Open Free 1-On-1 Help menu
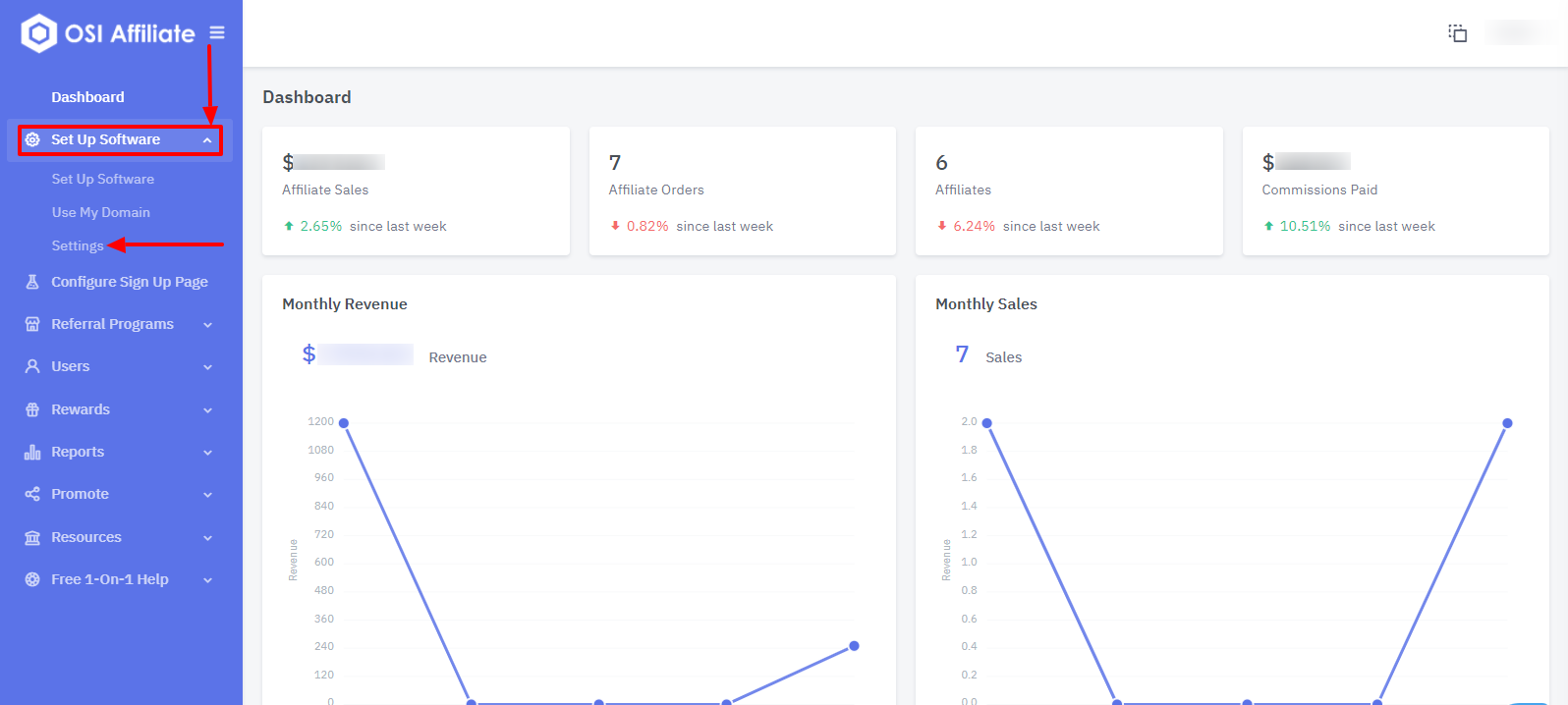Screen dimensions: 1568x705 click(110, 579)
